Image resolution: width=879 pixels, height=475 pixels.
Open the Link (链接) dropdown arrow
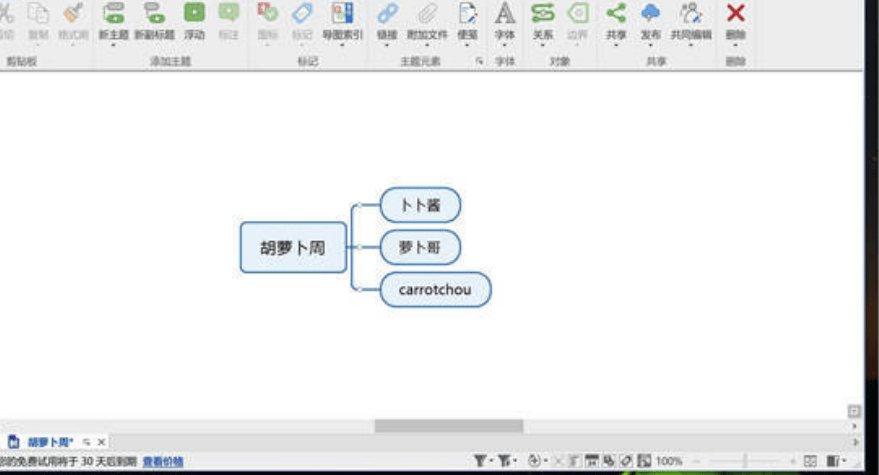(x=387, y=45)
